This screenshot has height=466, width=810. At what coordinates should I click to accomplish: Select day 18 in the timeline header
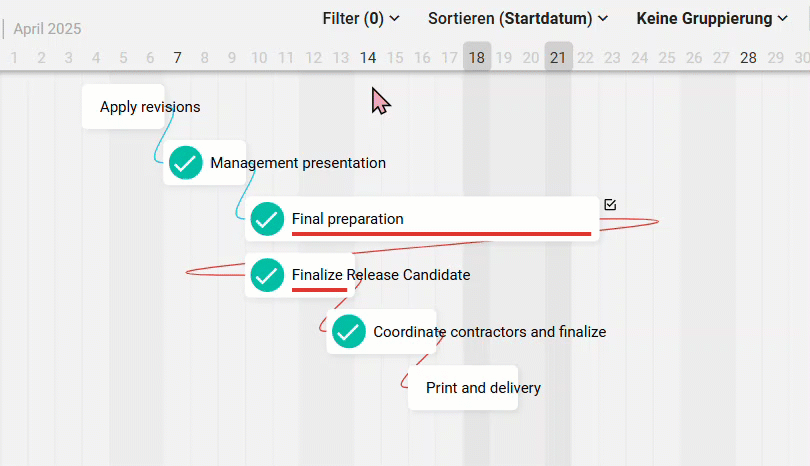point(477,57)
